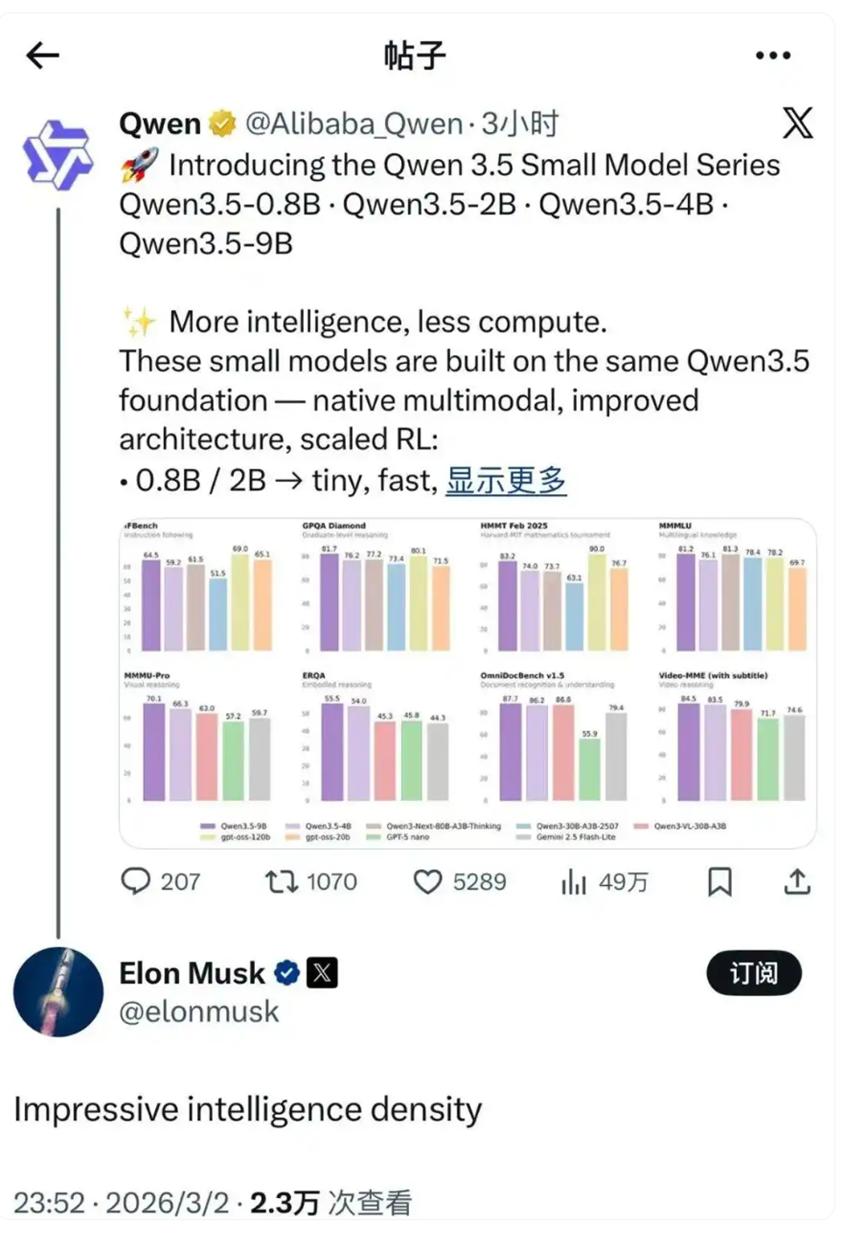Subscribe with the 订阅 button
865x1245 pixels.
coord(754,973)
